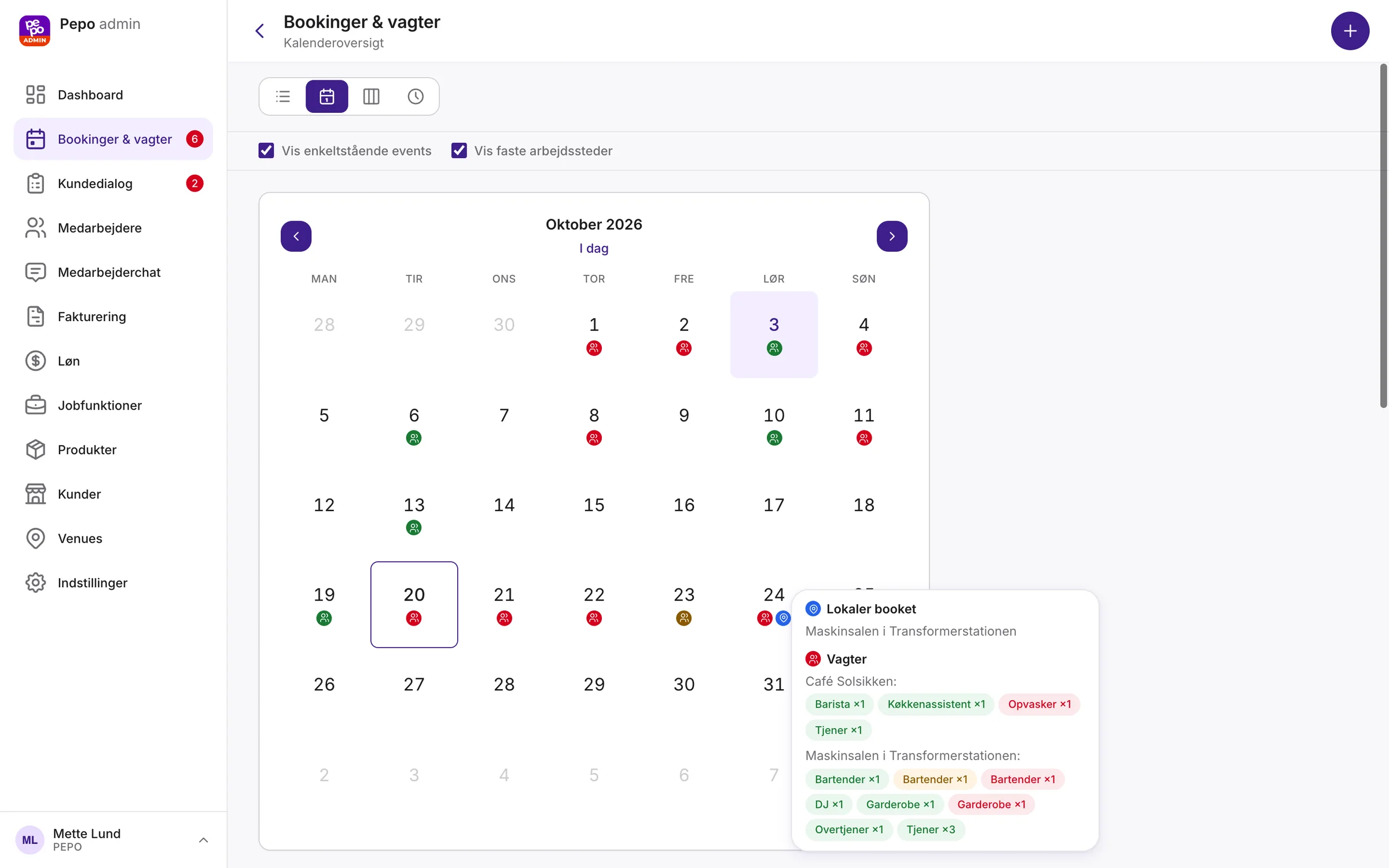Toggle Vis faste arbejdssteder checkbox

[459, 150]
